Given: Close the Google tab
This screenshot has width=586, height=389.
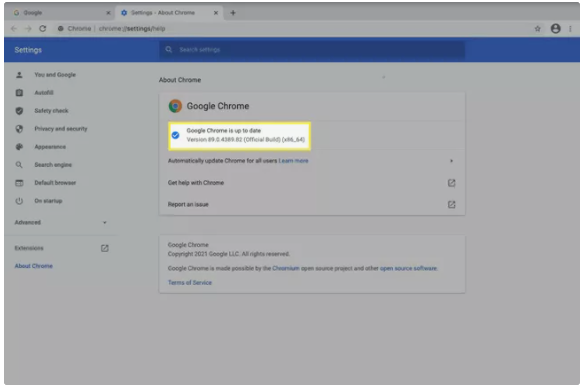Looking at the screenshot, I should coord(108,13).
